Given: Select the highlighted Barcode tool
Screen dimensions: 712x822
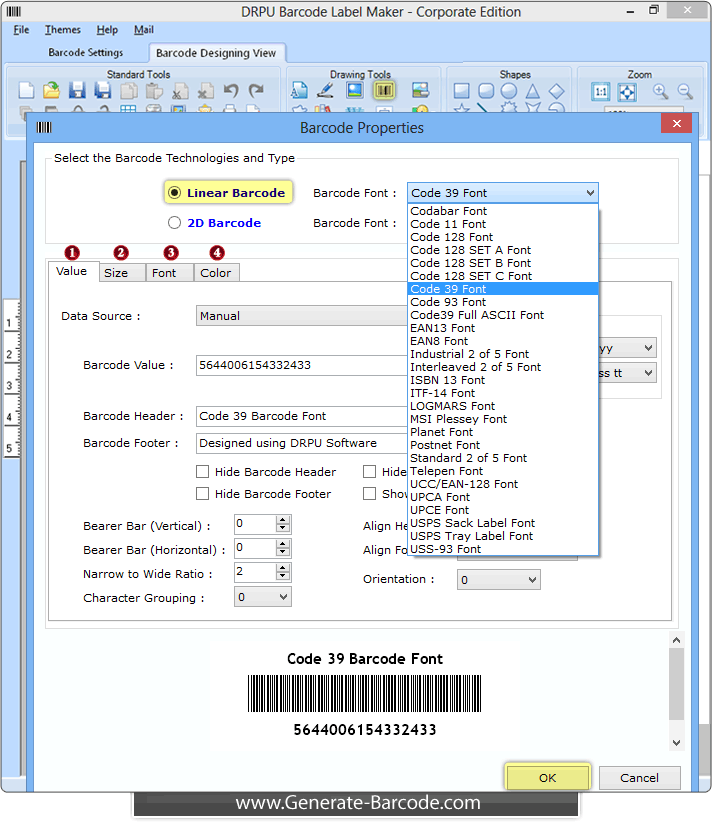Looking at the screenshot, I should 384,90.
